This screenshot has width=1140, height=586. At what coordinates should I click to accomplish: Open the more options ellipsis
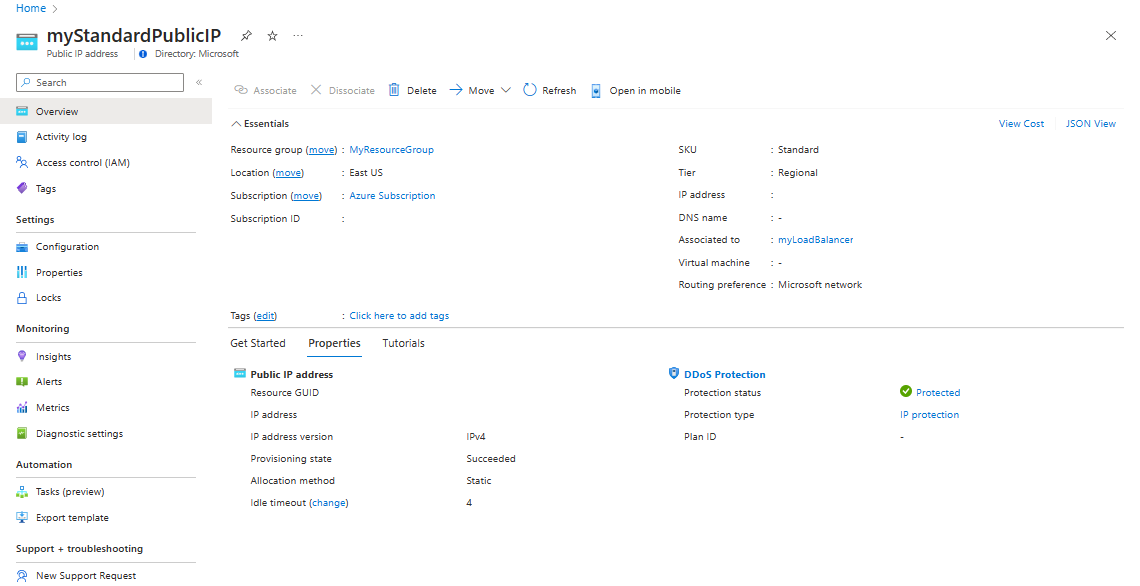coord(298,36)
